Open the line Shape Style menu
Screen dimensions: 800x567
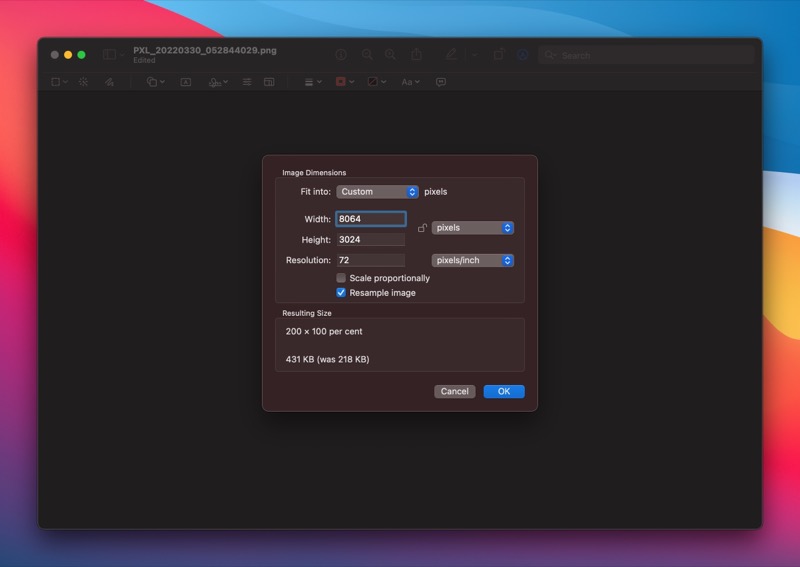coord(313,82)
